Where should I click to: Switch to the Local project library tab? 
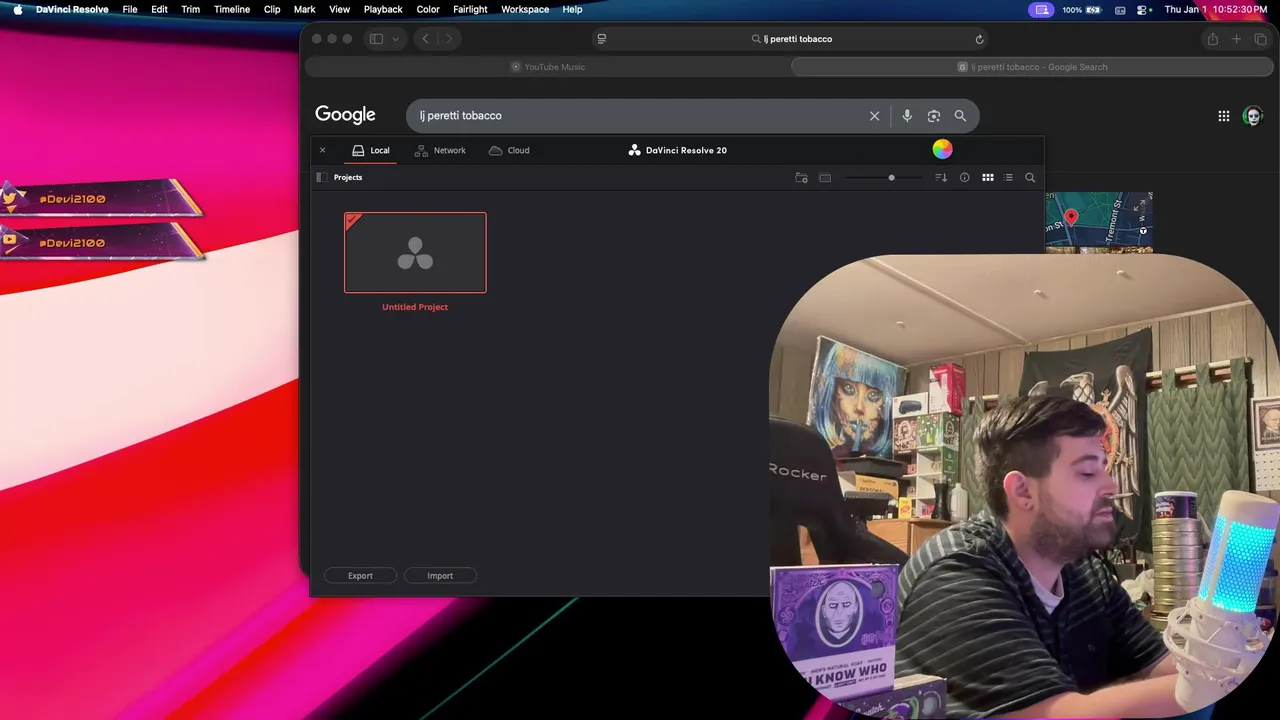[x=371, y=150]
